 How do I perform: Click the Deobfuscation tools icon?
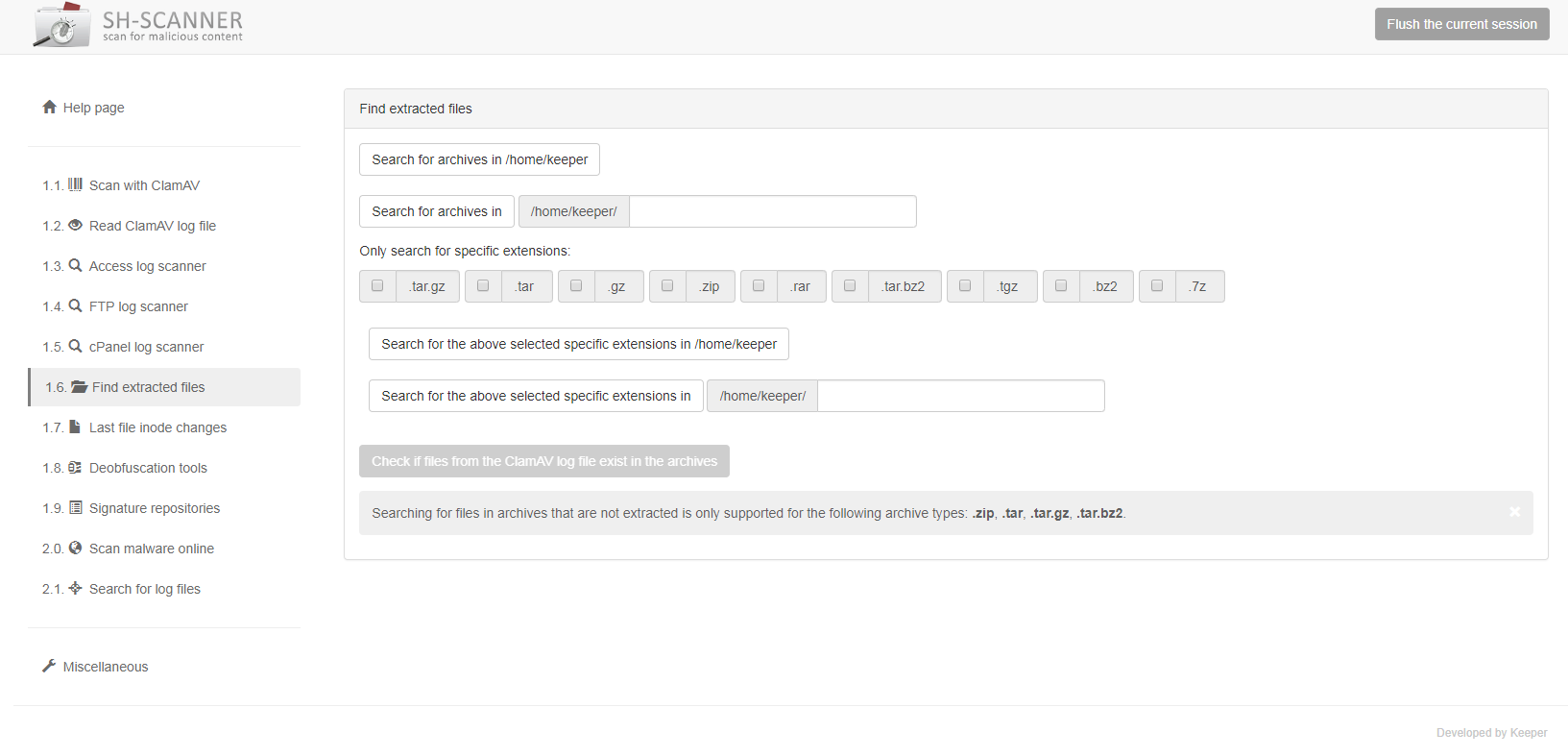click(75, 467)
